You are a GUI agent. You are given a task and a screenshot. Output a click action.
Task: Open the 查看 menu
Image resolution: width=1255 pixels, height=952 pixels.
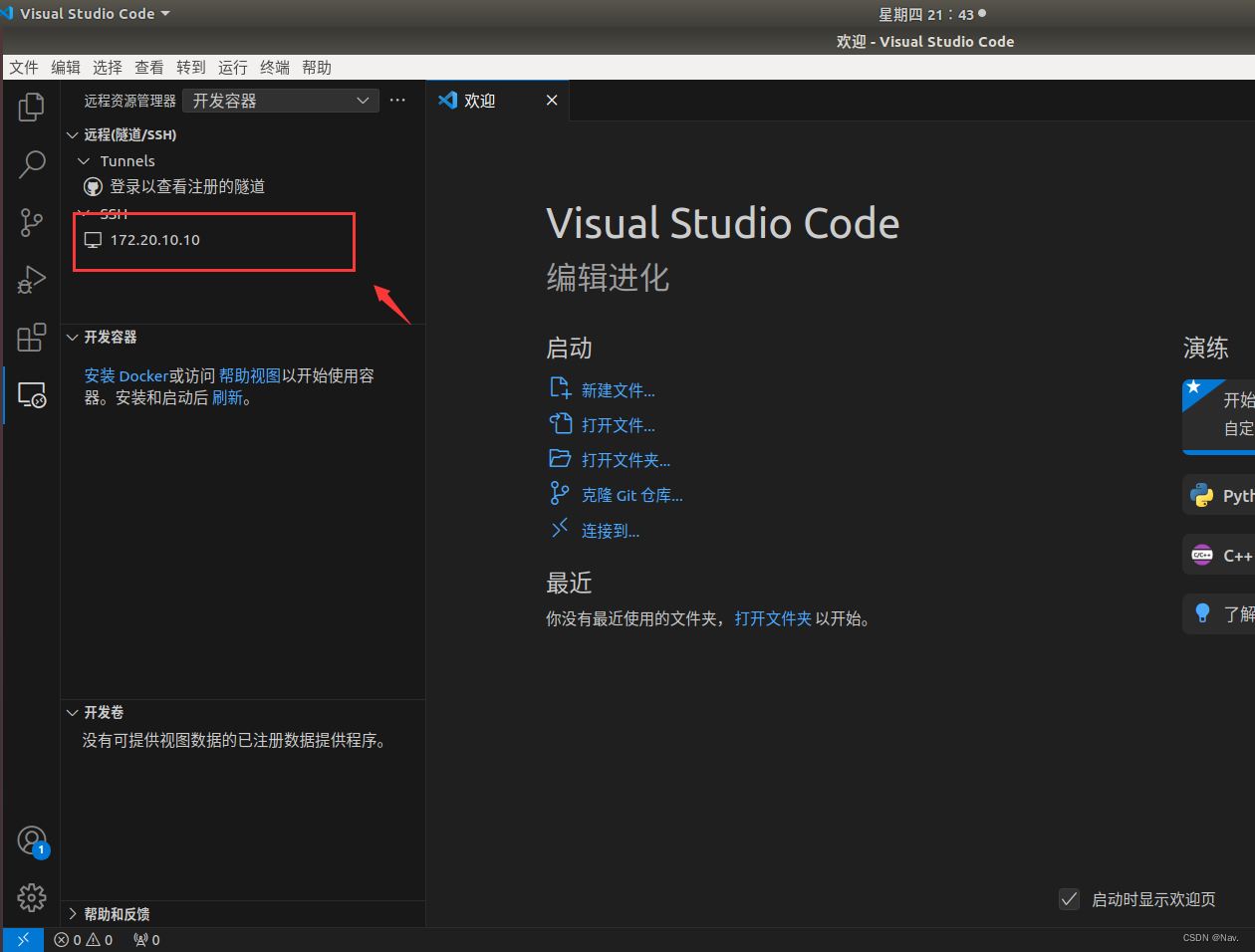click(x=149, y=68)
